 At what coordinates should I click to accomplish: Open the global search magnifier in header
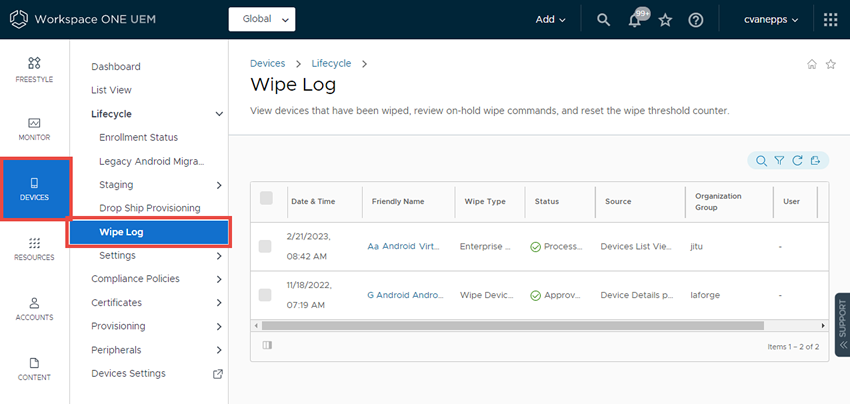click(x=603, y=20)
